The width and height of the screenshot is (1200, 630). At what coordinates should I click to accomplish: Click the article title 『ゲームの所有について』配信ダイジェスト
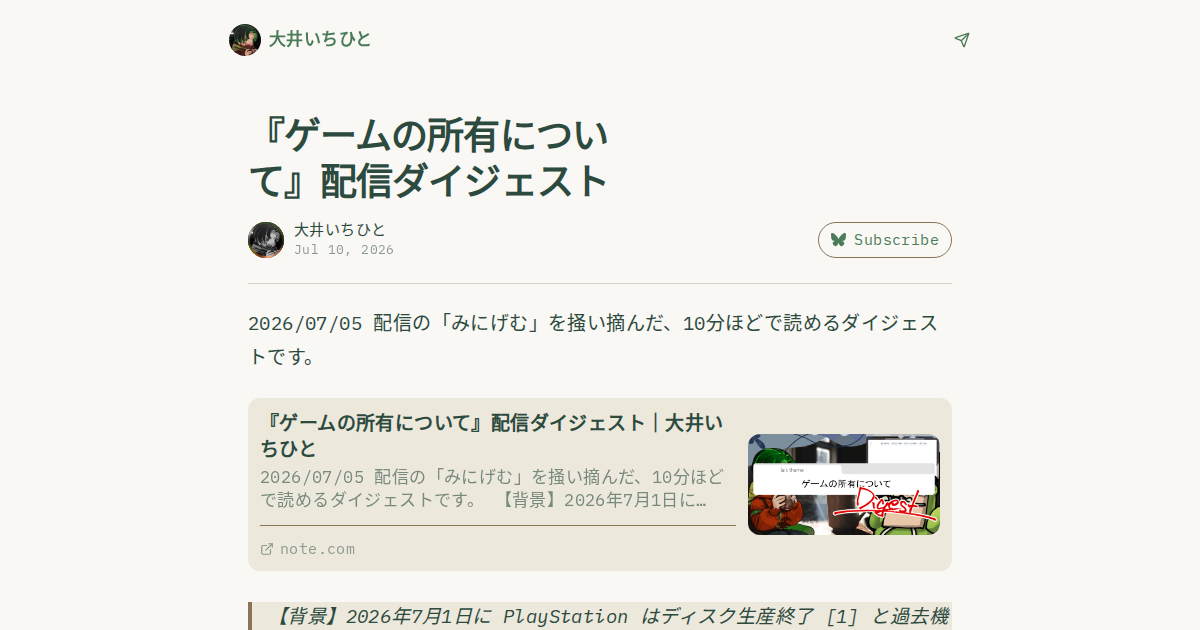(x=429, y=158)
